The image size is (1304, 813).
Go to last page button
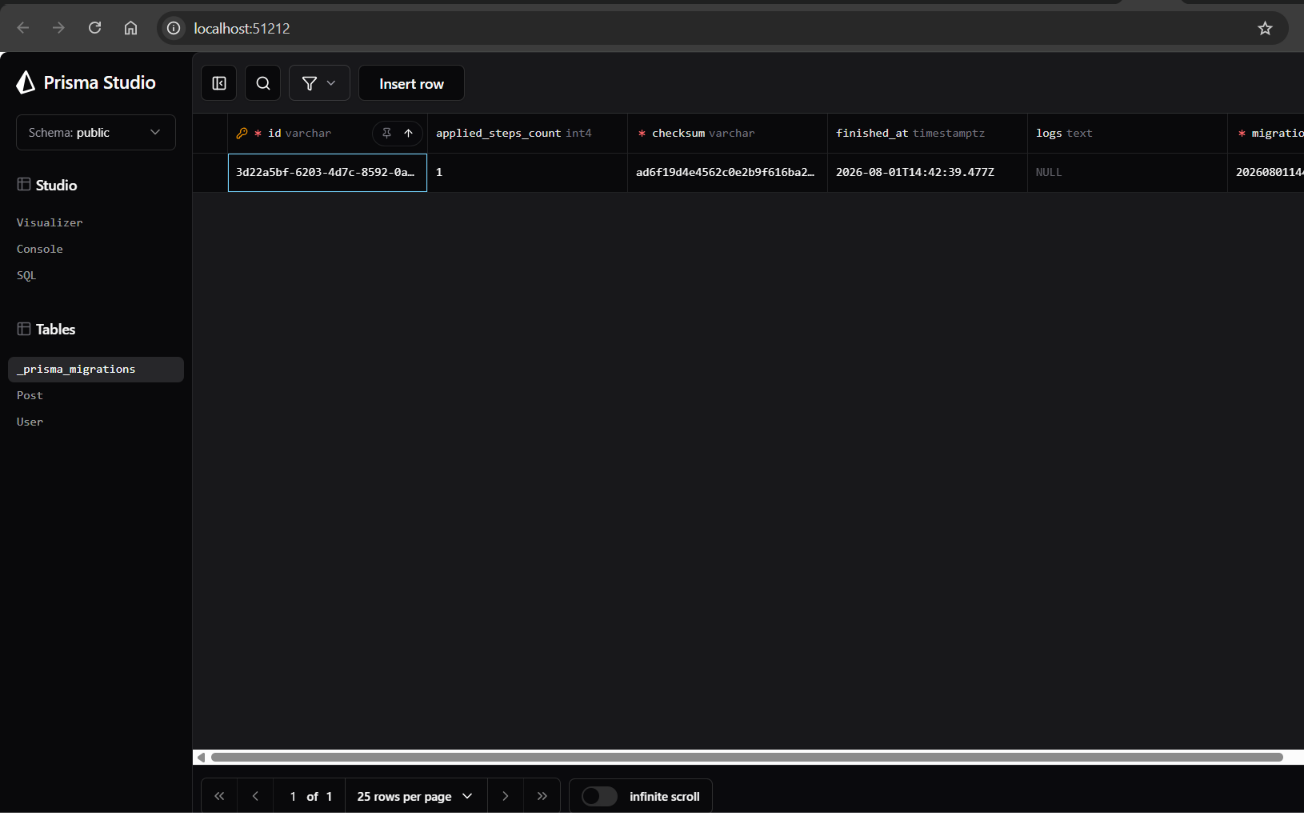542,796
